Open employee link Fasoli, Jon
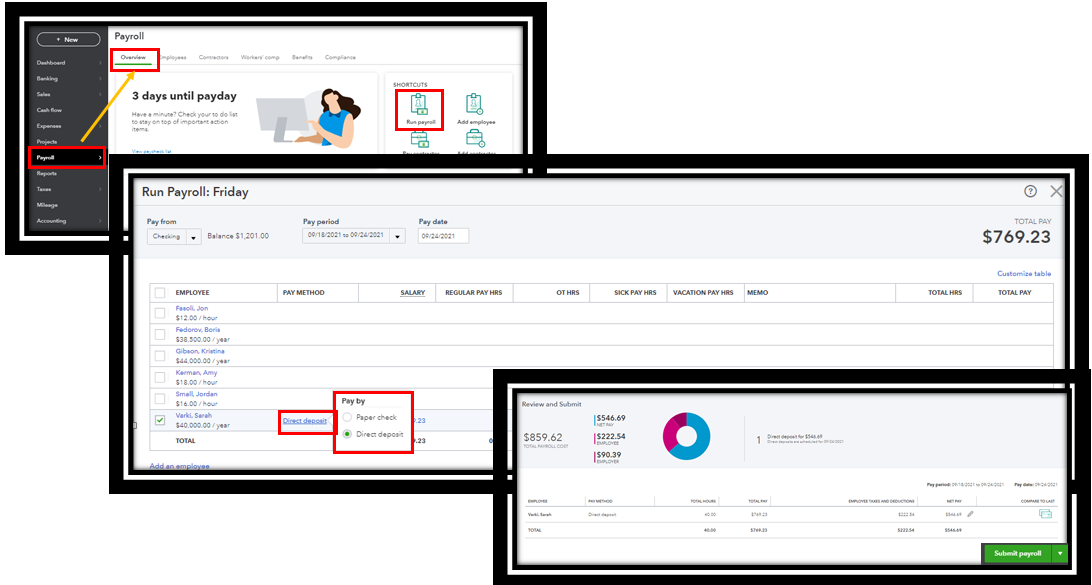This screenshot has width=1092, height=585. (x=192, y=308)
